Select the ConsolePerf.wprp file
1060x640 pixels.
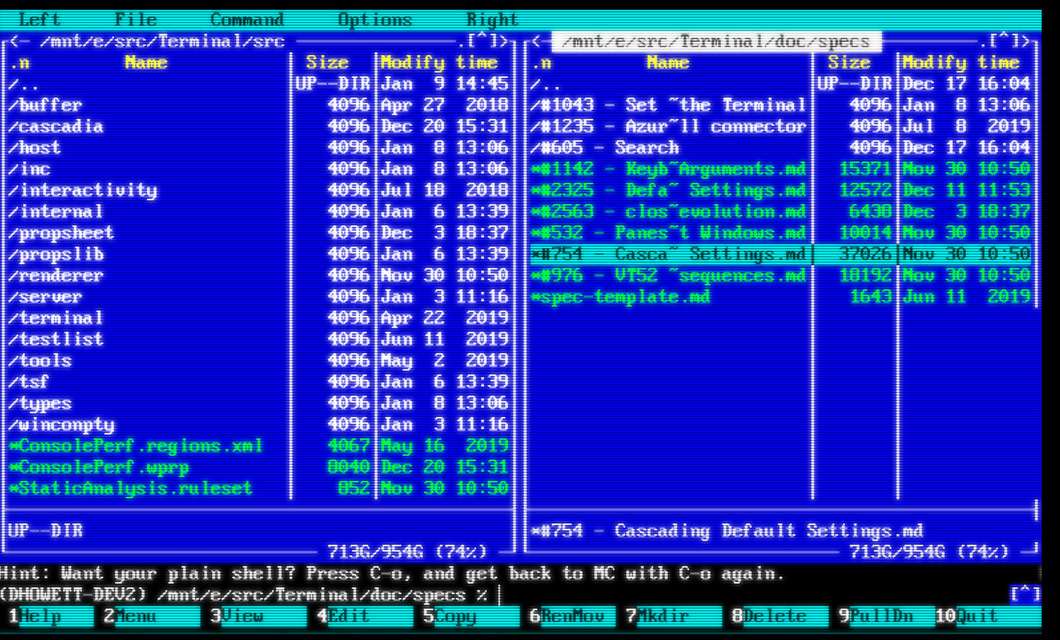click(x=98, y=467)
